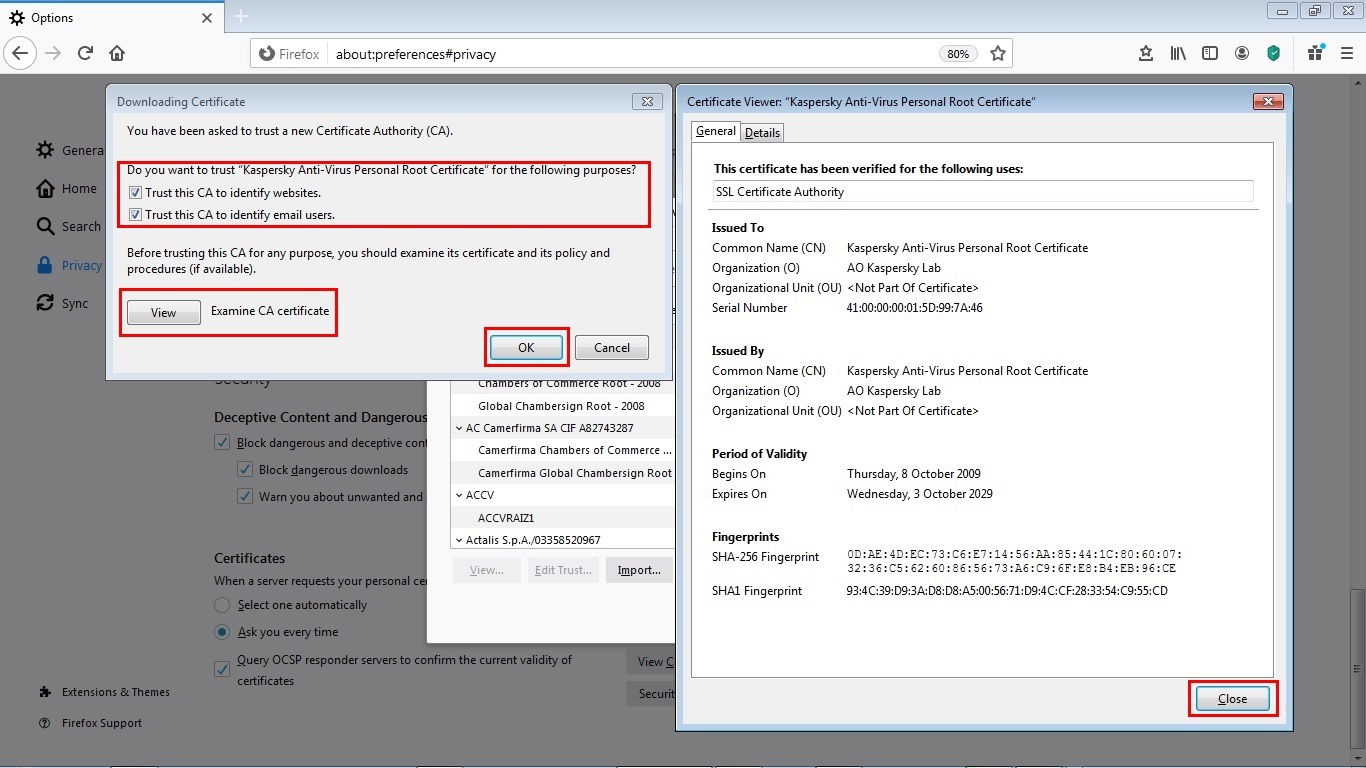The width and height of the screenshot is (1366, 768).
Task: Click the Edit Trust... button
Action: click(x=563, y=570)
